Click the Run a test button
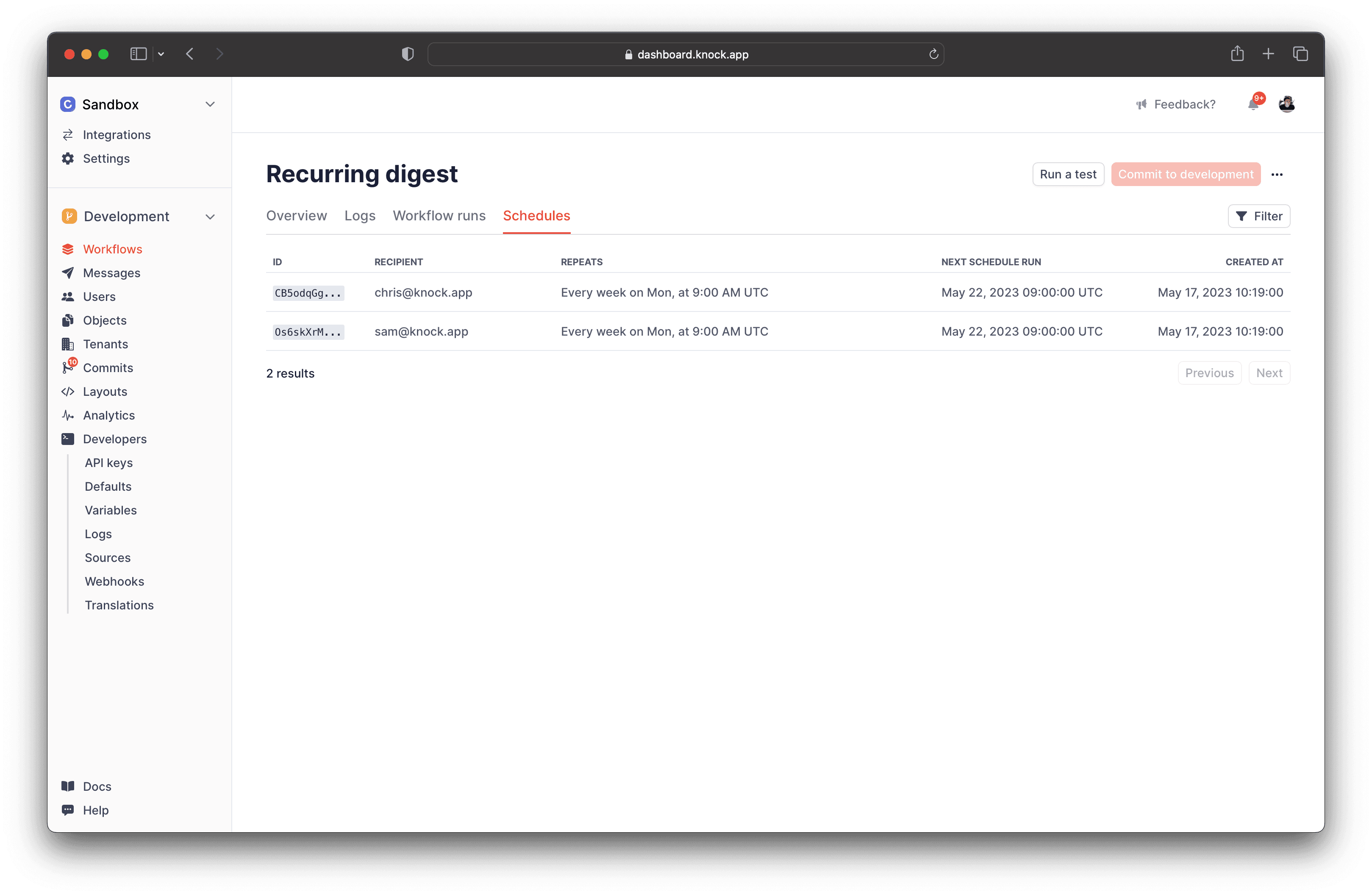Viewport: 1372px width, 895px height. (1068, 174)
